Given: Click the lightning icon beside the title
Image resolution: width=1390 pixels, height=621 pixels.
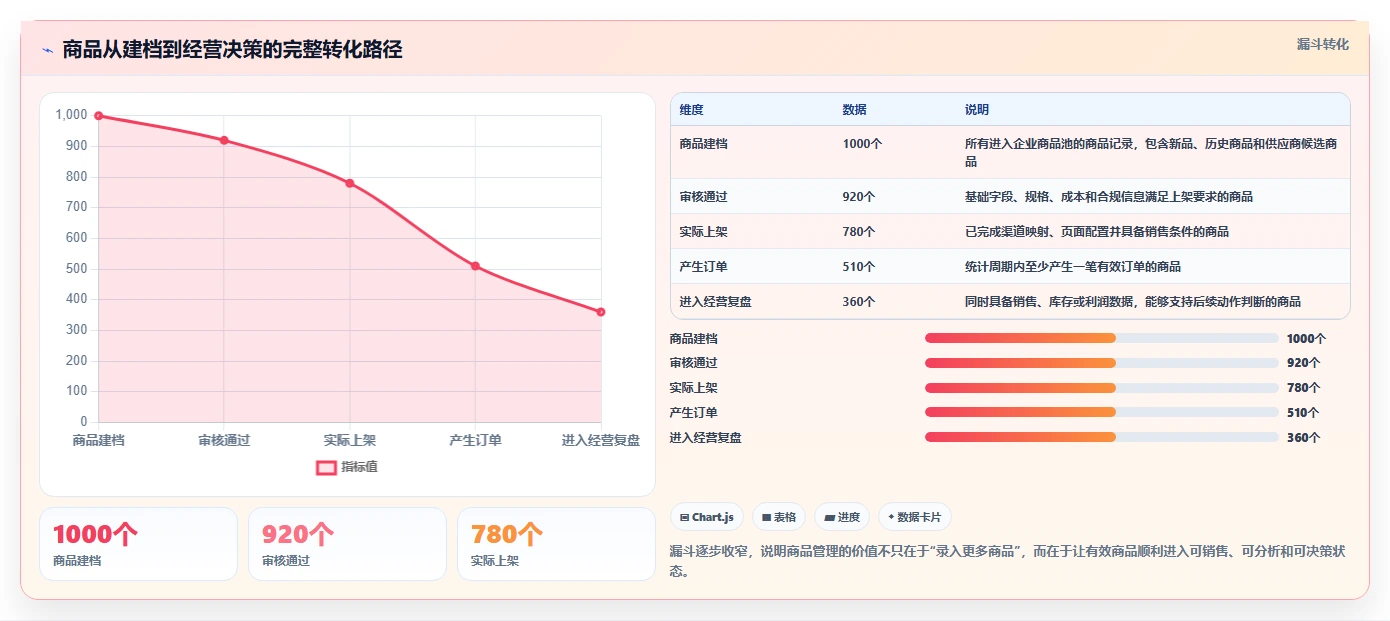Looking at the screenshot, I should click(47, 50).
